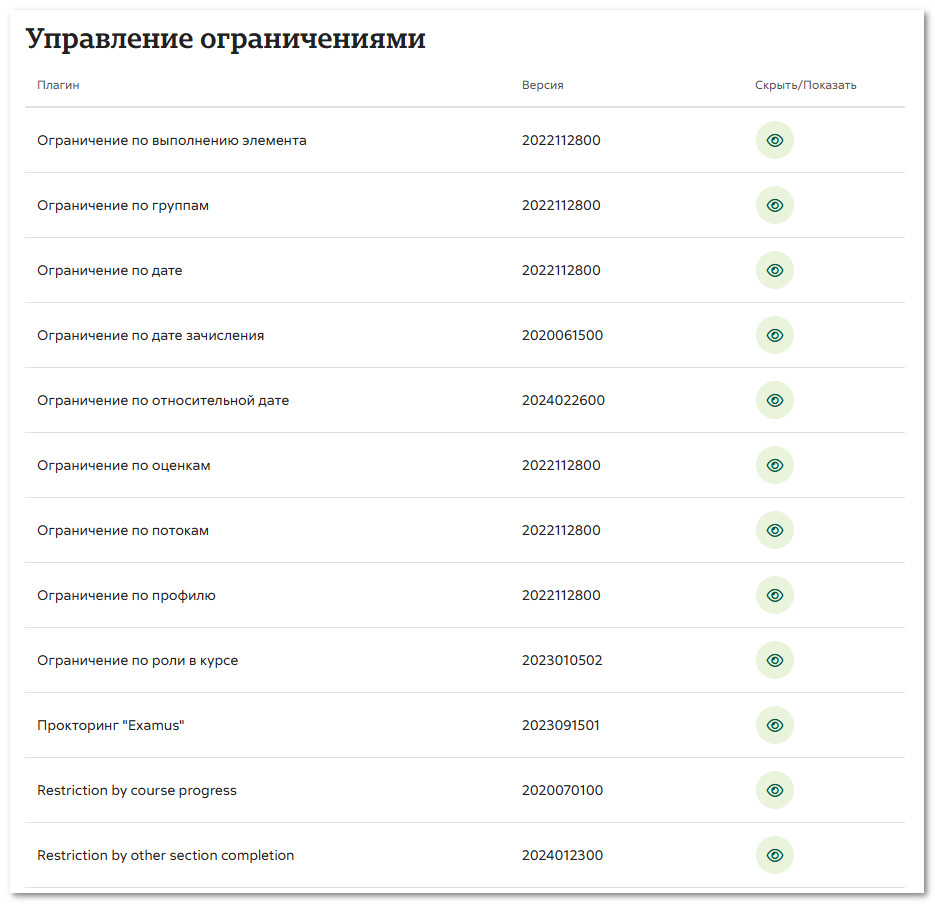The height and width of the screenshot is (904, 935).
Task: Click 'Restriction by other section completion' label
Action: tap(165, 856)
